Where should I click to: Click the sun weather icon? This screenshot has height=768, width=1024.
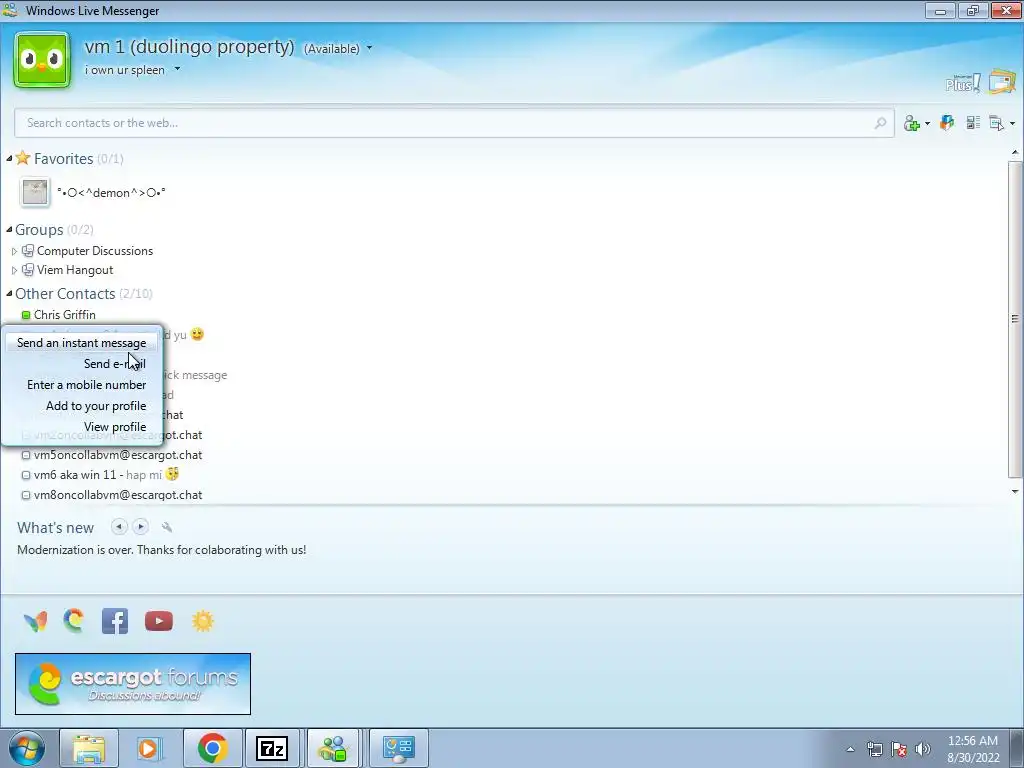202,621
